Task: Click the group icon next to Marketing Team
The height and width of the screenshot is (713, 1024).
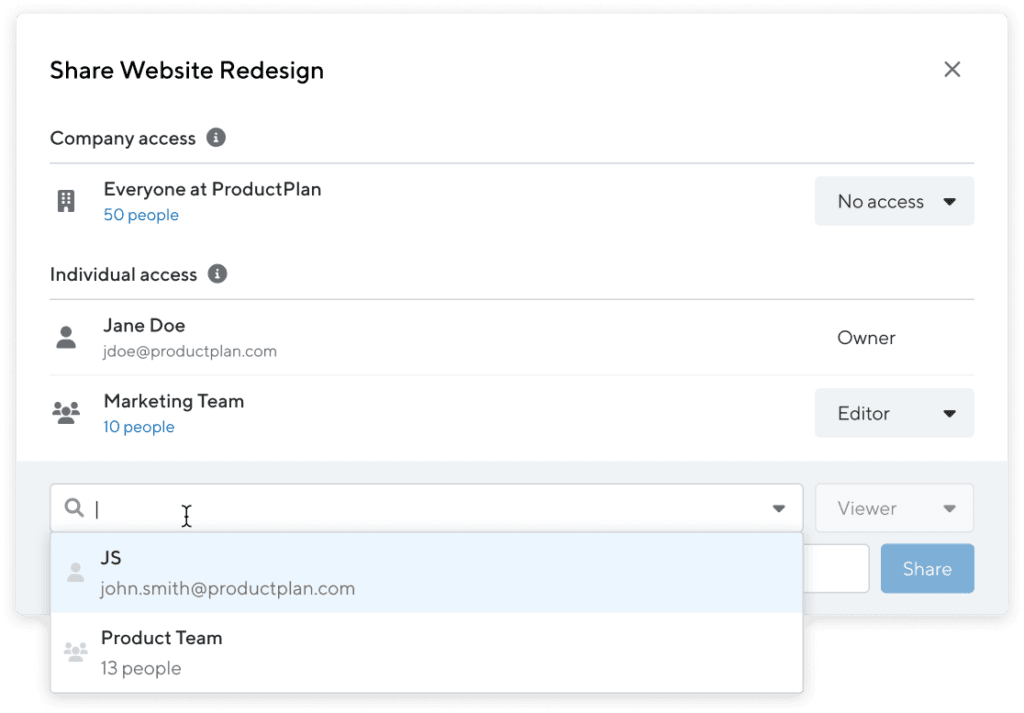Action: pyautogui.click(x=66, y=413)
